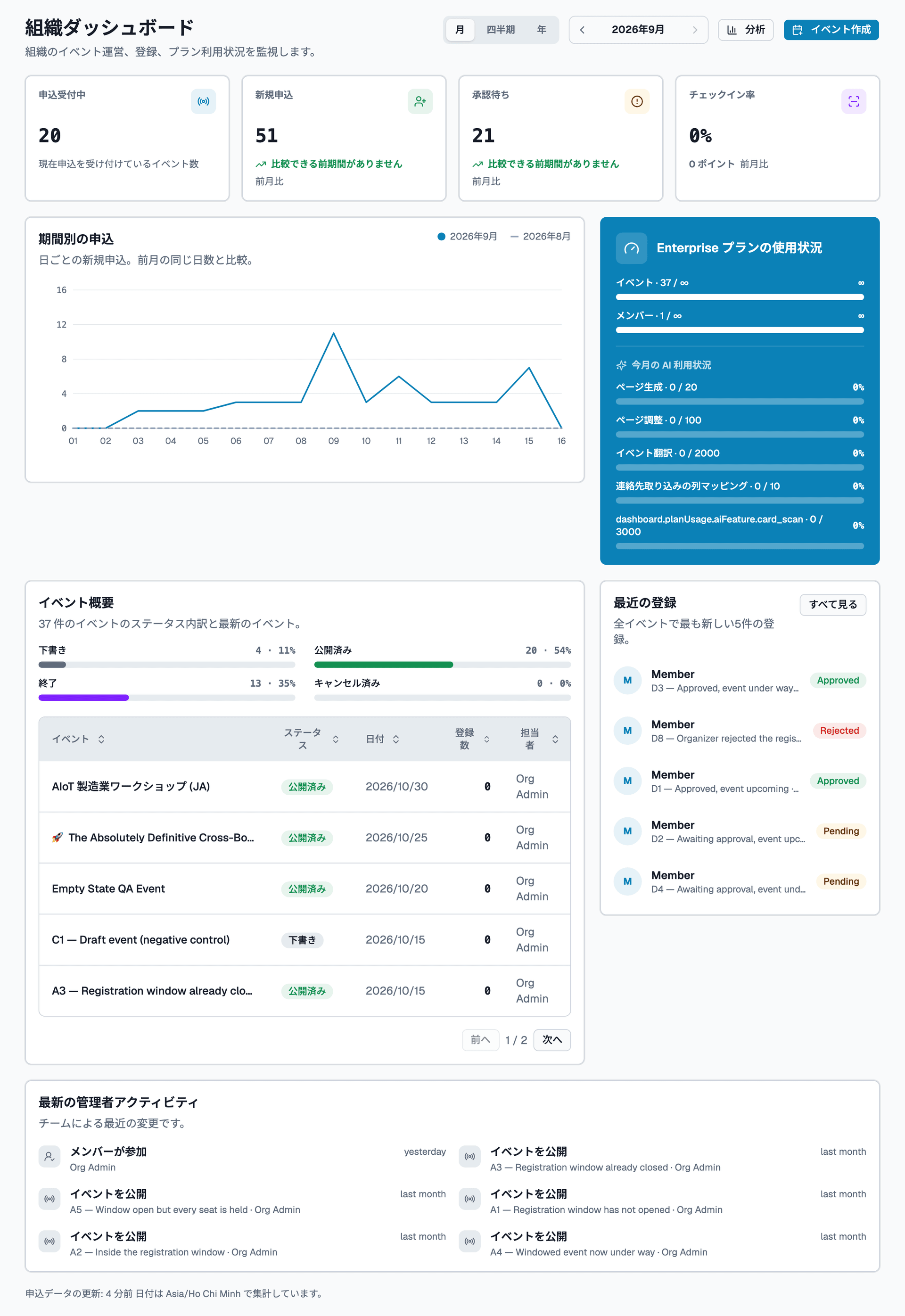This screenshot has height=1316, width=905.
Task: Click the 公開済み green progress bar
Action: coord(383,665)
